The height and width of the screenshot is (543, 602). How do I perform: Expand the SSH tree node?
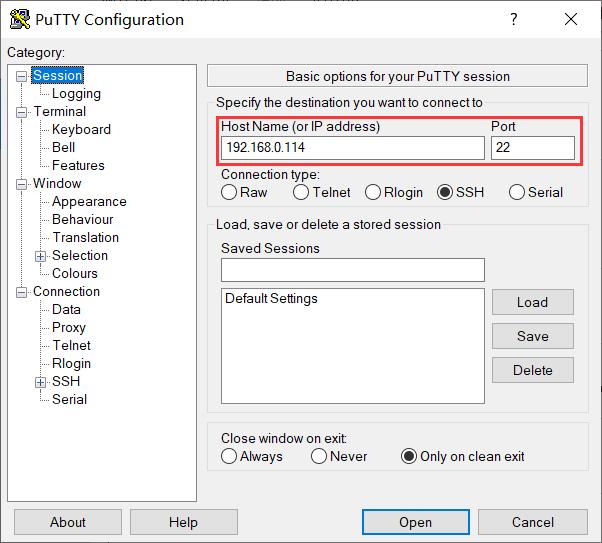[x=40, y=382]
